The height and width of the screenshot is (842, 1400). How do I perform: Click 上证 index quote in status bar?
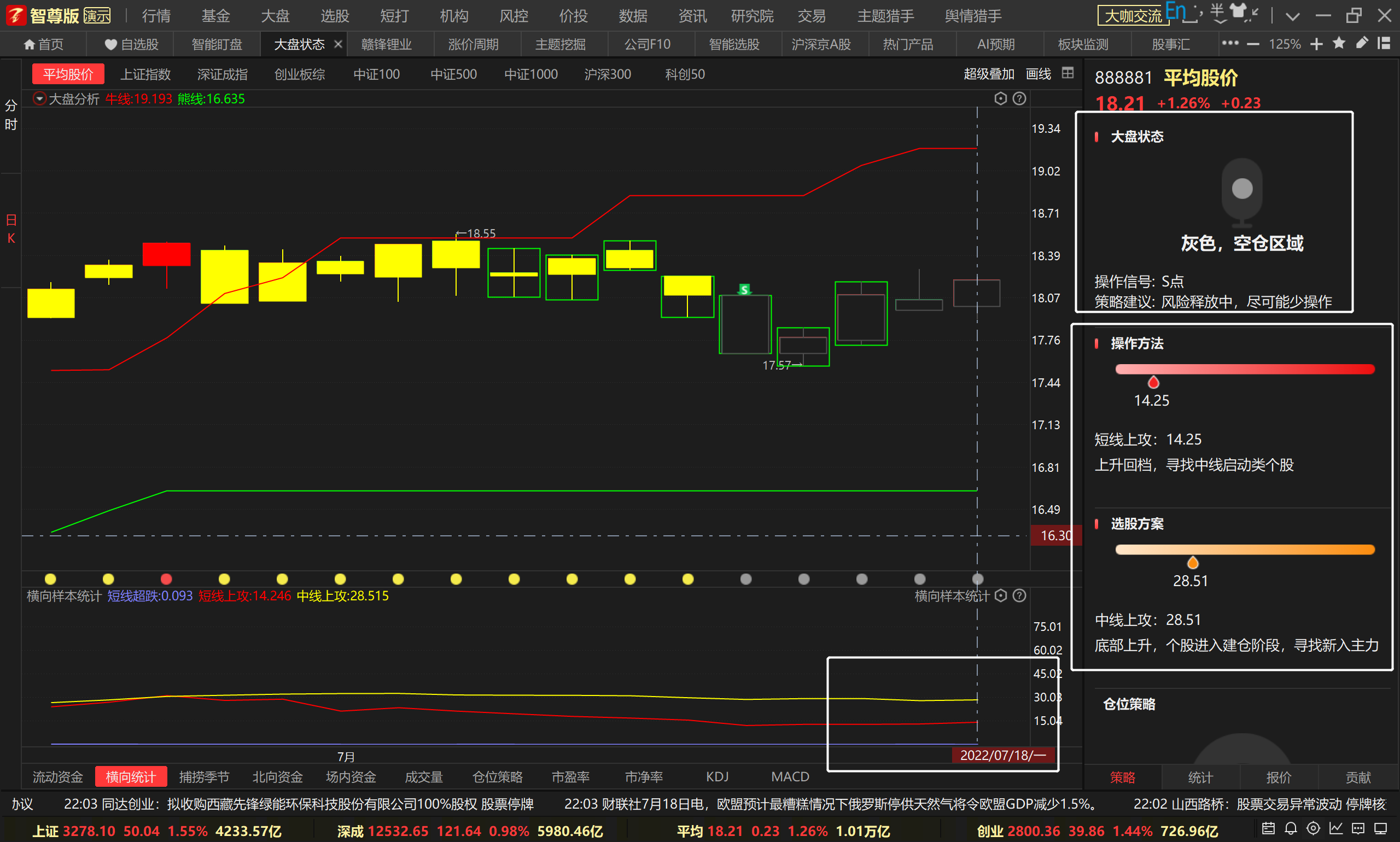156,831
